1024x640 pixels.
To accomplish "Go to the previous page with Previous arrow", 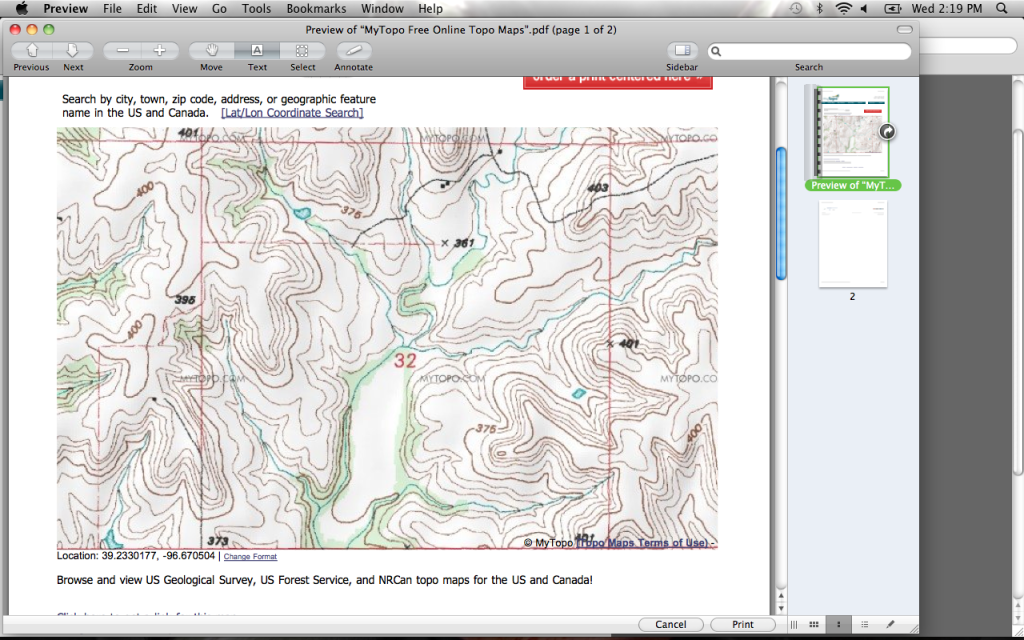I will [32, 50].
